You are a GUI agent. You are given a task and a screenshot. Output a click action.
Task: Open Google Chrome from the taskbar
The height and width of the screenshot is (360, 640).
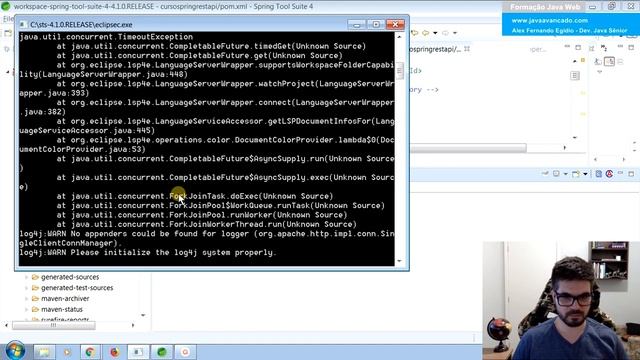[90, 352]
